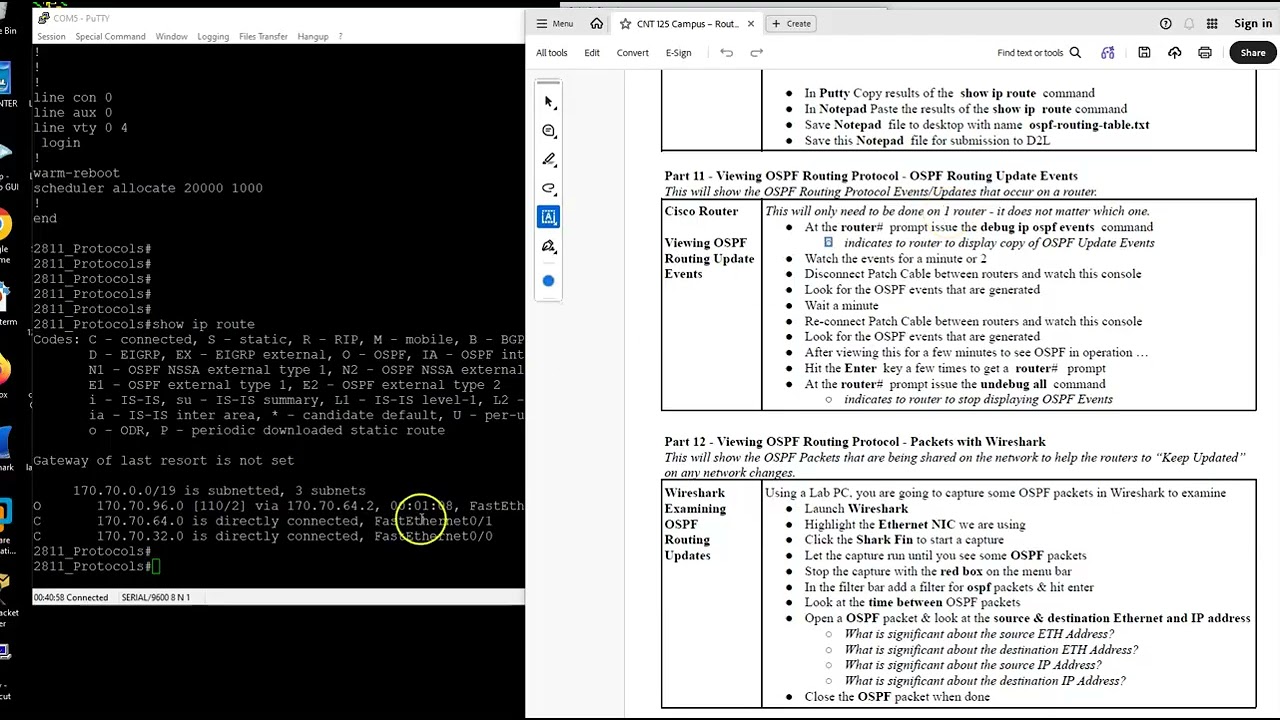Image resolution: width=1280 pixels, height=720 pixels.
Task: Click 'Launch Wireshark' bullet in PDF
Action: (856, 509)
